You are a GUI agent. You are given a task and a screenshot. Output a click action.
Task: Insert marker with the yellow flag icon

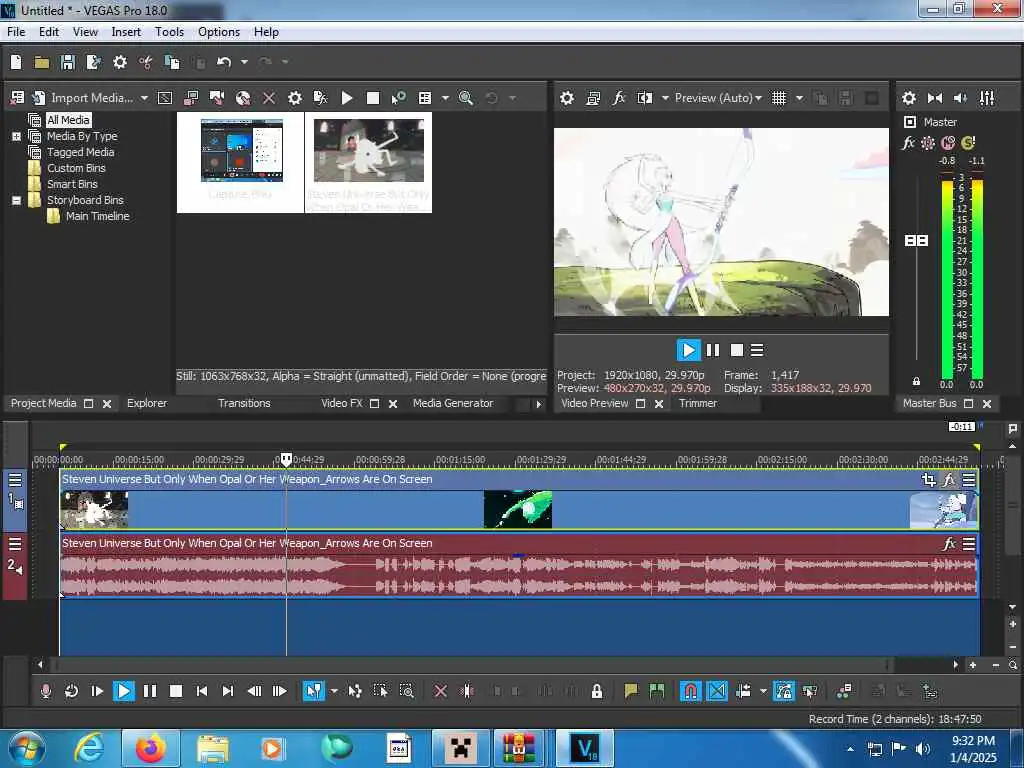(631, 691)
